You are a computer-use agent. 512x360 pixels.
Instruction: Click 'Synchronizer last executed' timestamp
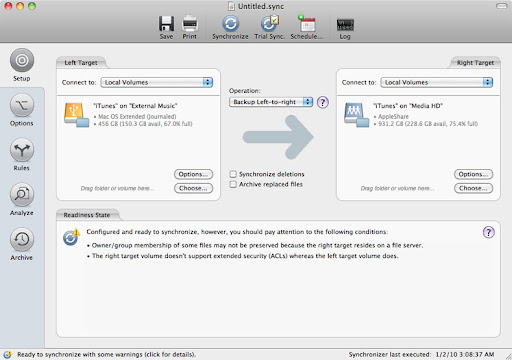[421, 354]
